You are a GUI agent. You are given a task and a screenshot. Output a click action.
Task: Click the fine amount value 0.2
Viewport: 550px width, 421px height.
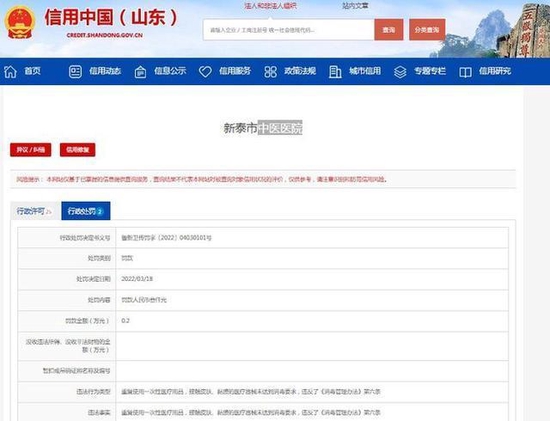pos(125,321)
